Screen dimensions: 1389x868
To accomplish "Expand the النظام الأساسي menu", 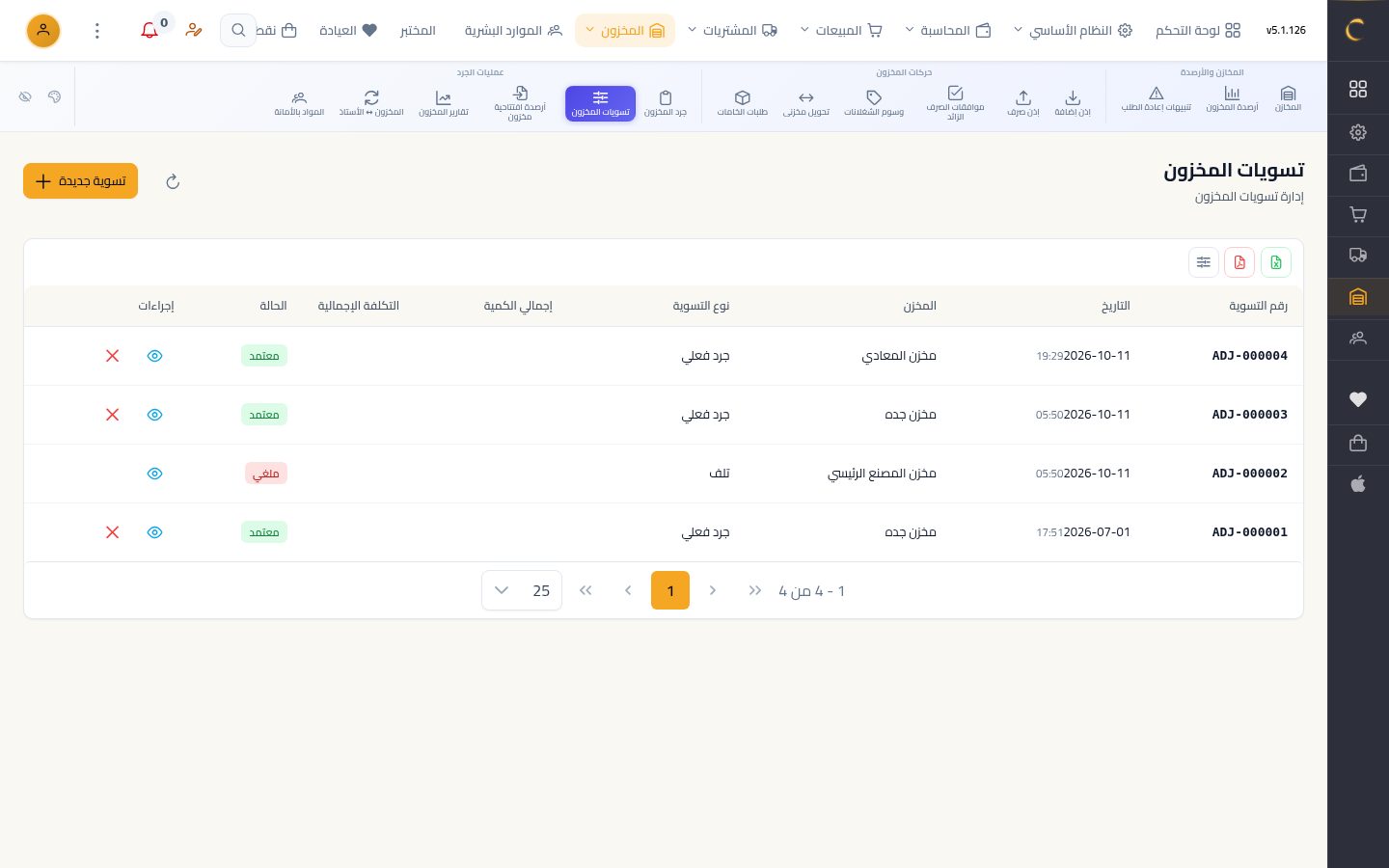I will [1073, 31].
